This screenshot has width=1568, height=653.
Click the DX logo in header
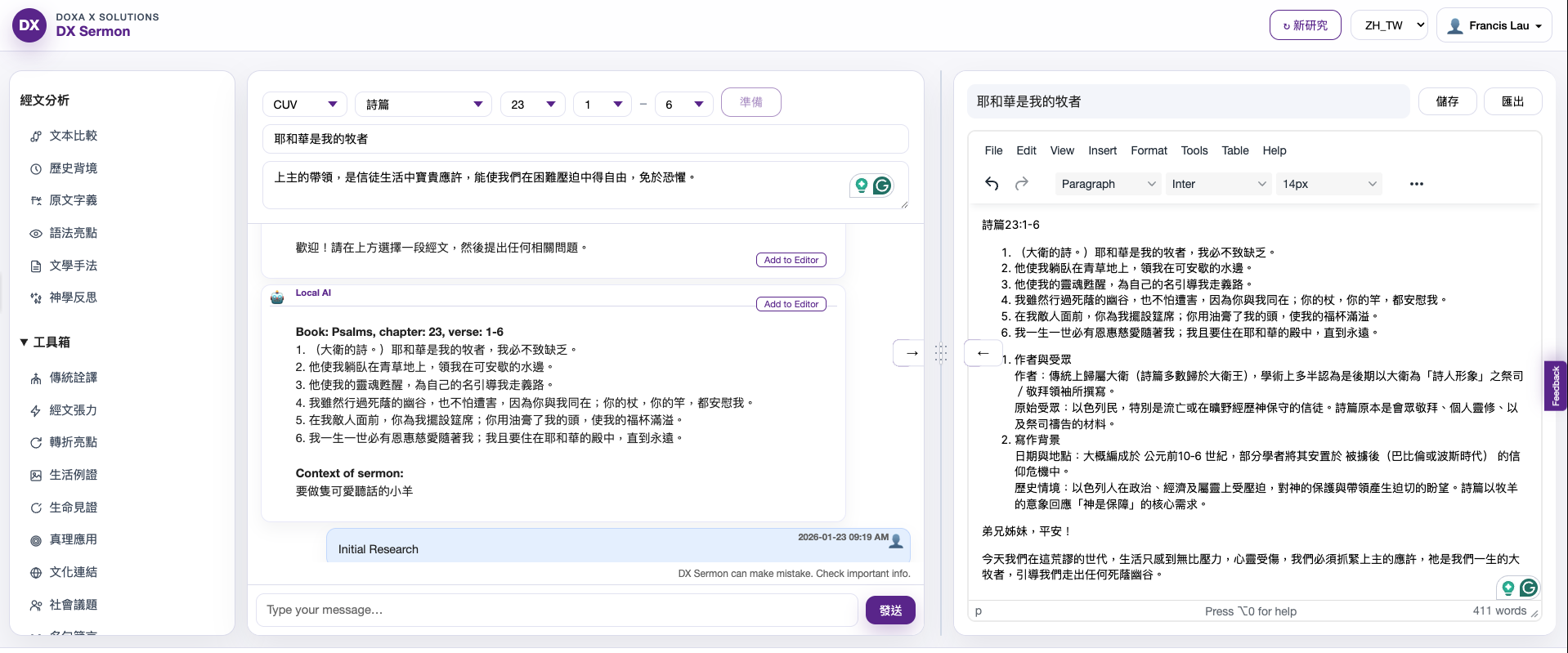(29, 25)
